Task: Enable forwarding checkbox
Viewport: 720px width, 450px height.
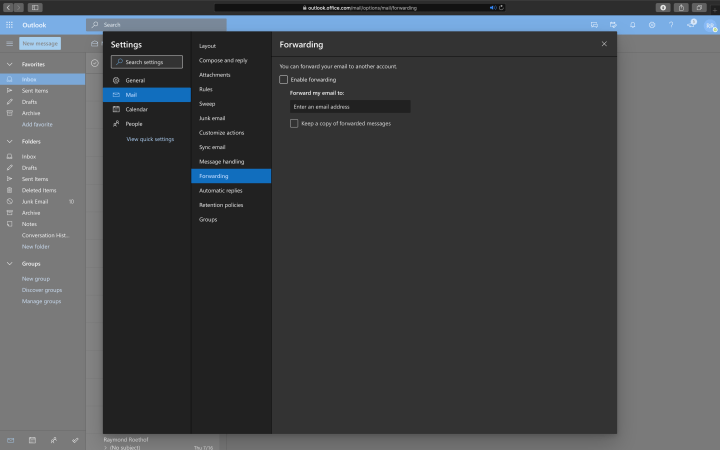Action: (x=284, y=79)
